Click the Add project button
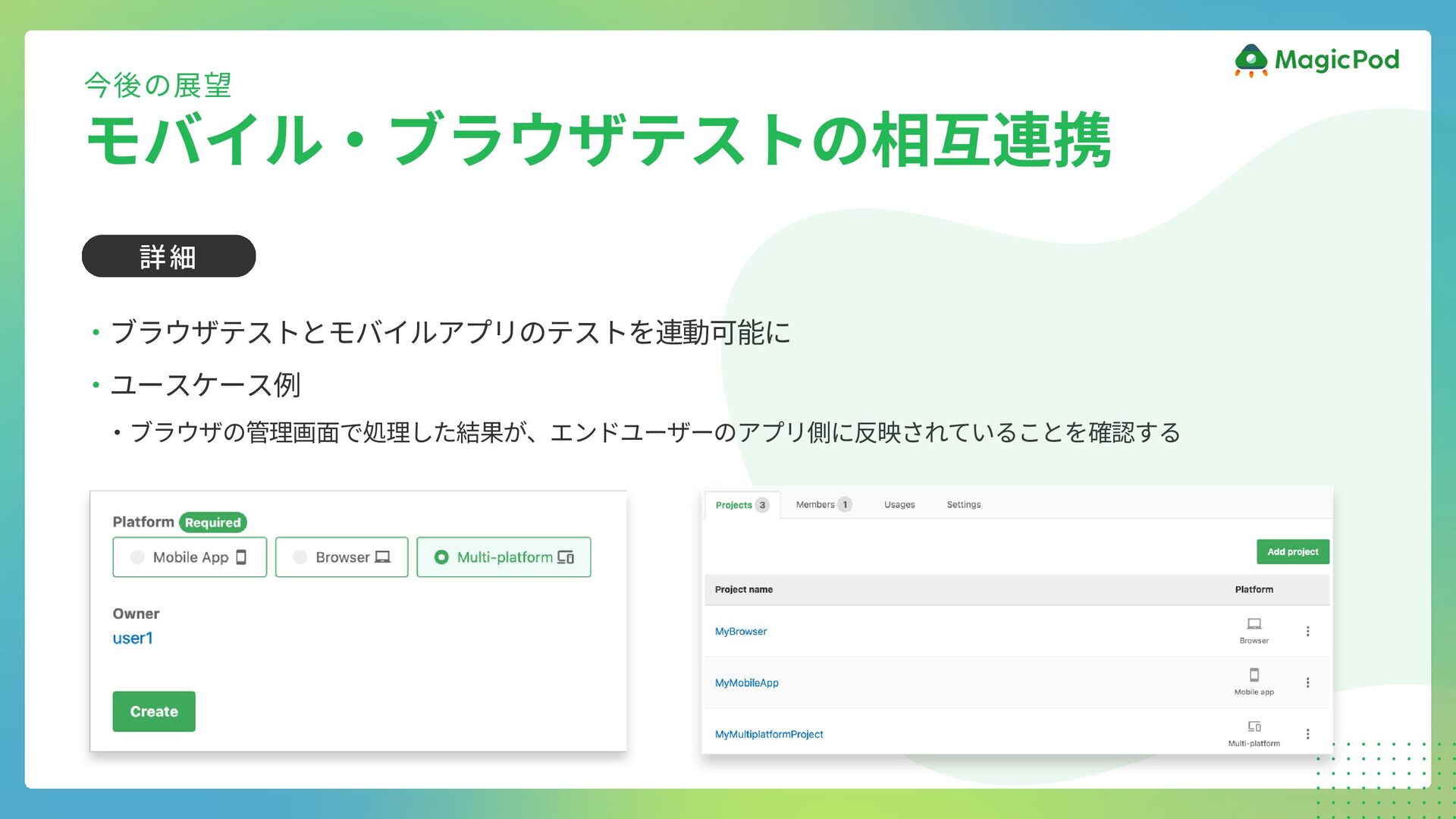 (1292, 552)
